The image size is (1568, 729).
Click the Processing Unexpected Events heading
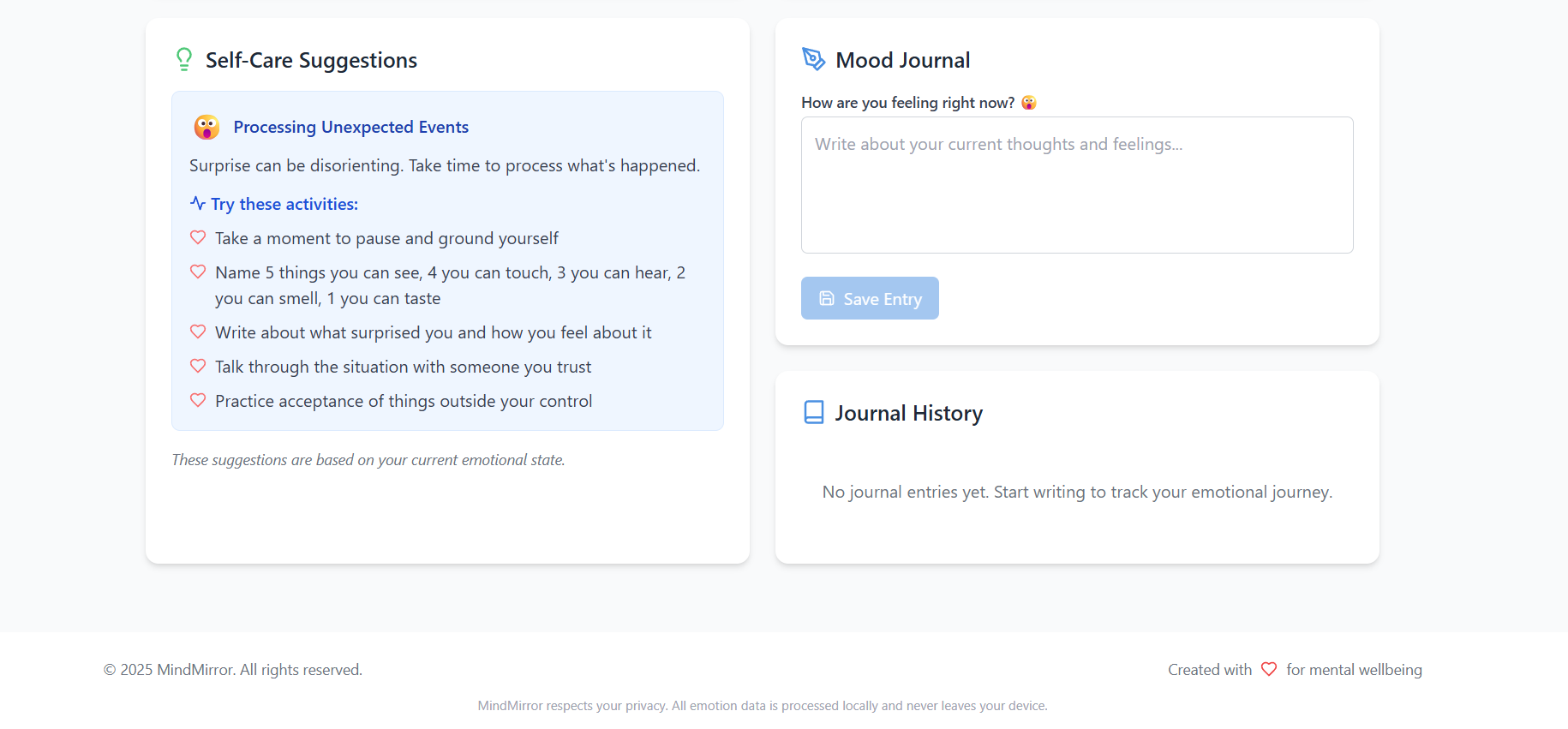pos(350,126)
